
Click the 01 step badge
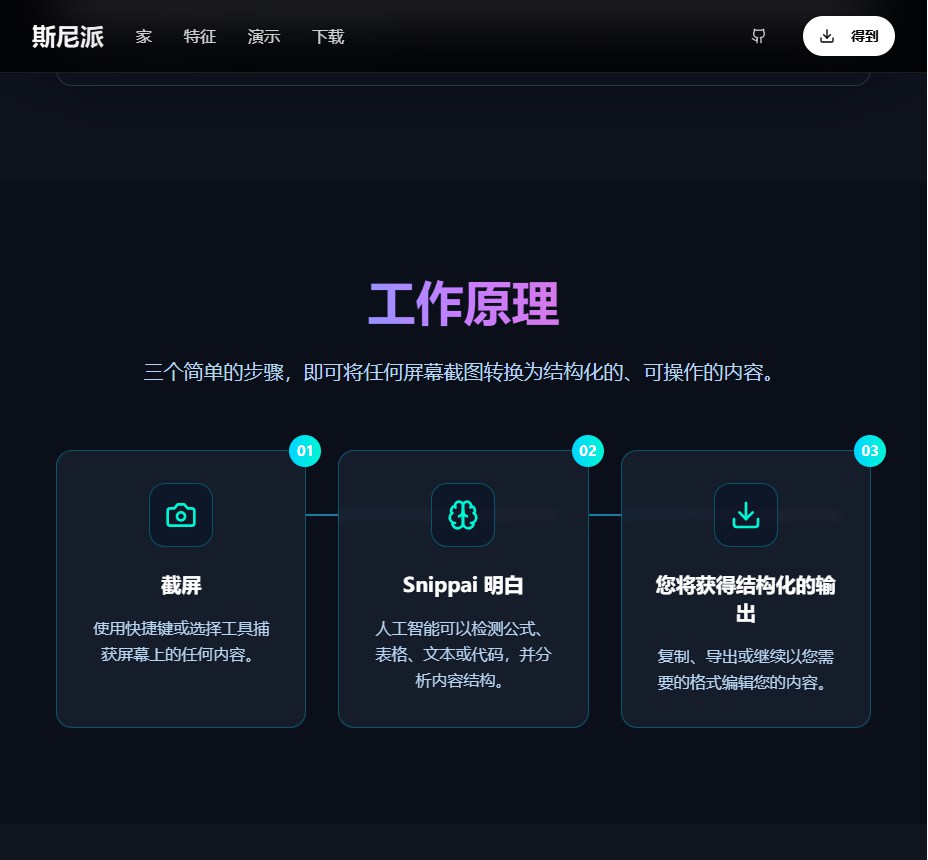(x=305, y=451)
